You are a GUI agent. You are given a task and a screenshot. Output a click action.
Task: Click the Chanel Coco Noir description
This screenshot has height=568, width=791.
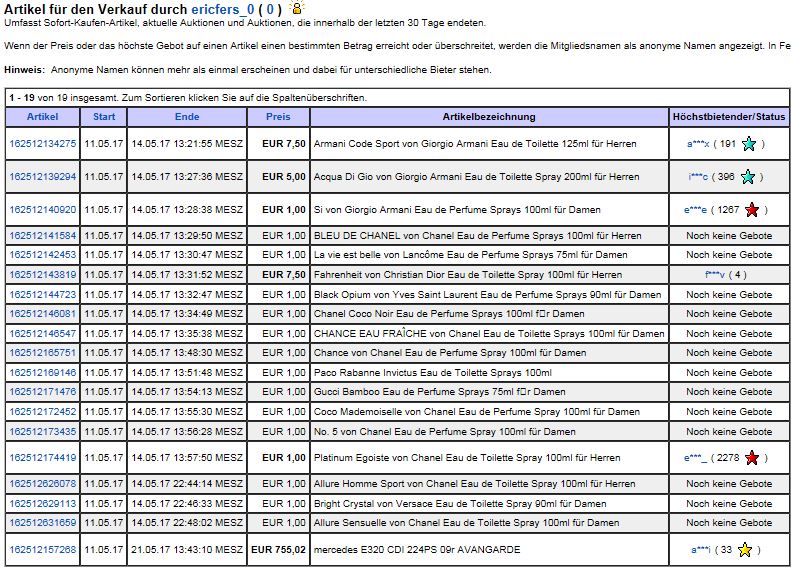pyautogui.click(x=449, y=314)
